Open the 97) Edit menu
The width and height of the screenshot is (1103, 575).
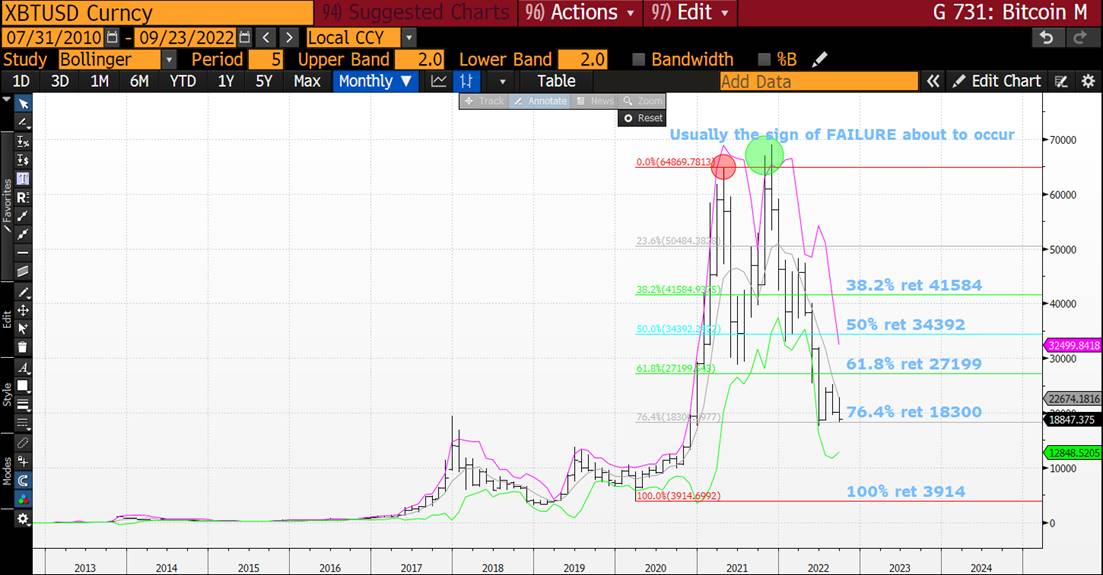tap(691, 13)
